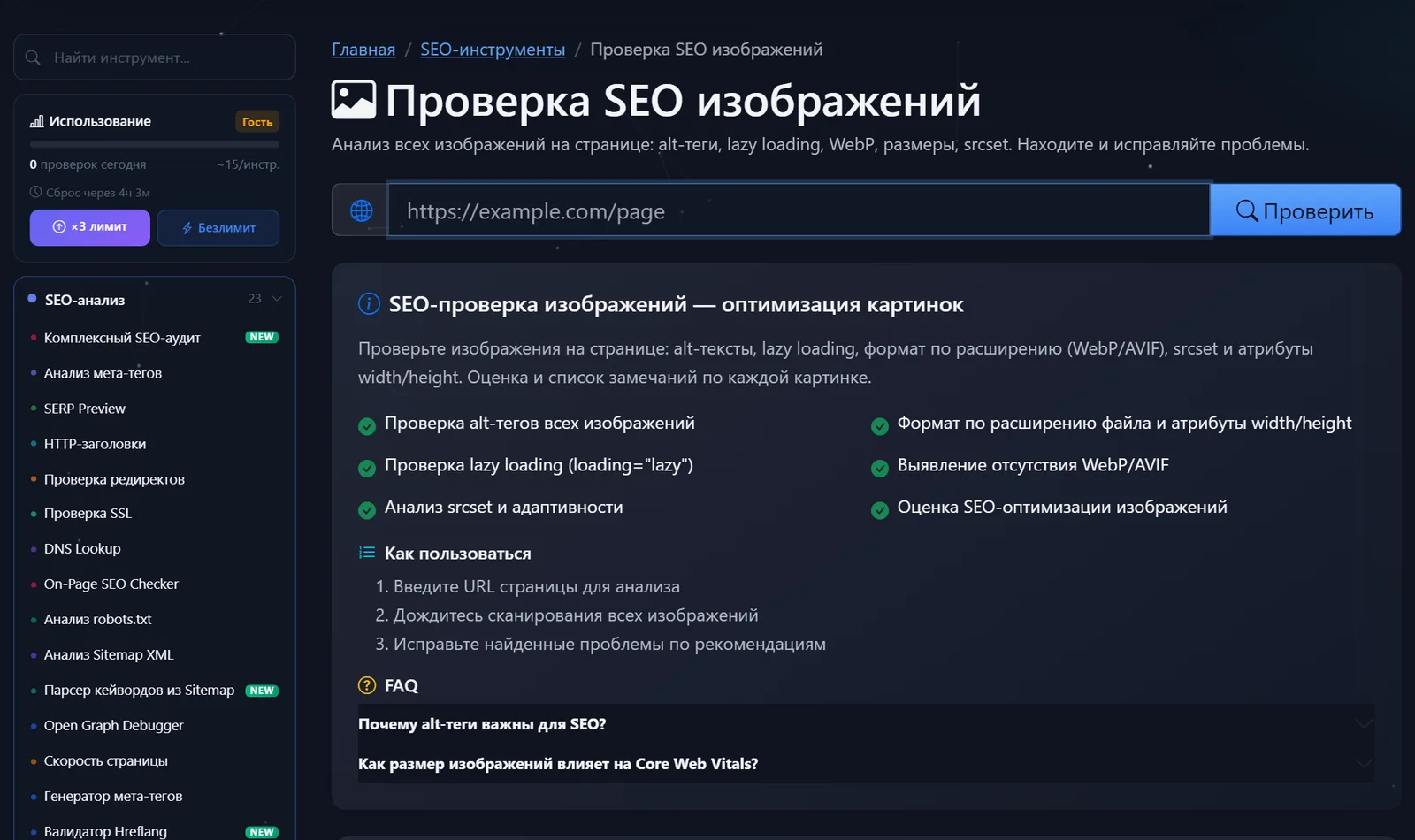This screenshot has height=840, width=1415.
Task: Open Генератор мета-тегов tool
Action: [113, 796]
